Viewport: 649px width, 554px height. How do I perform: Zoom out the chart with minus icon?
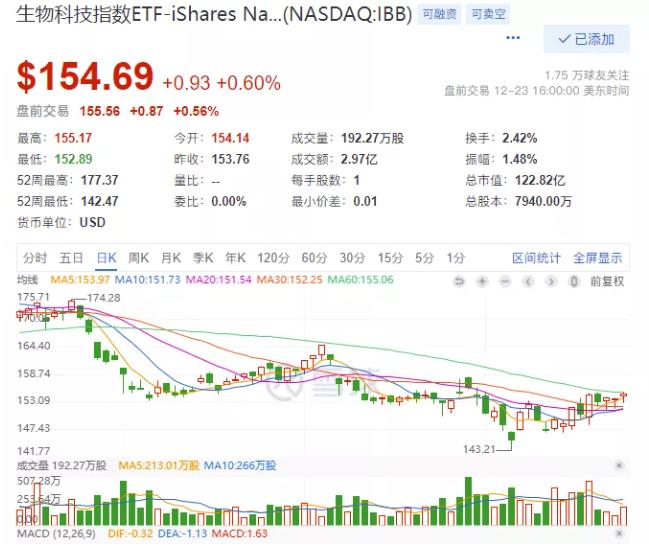tap(505, 282)
